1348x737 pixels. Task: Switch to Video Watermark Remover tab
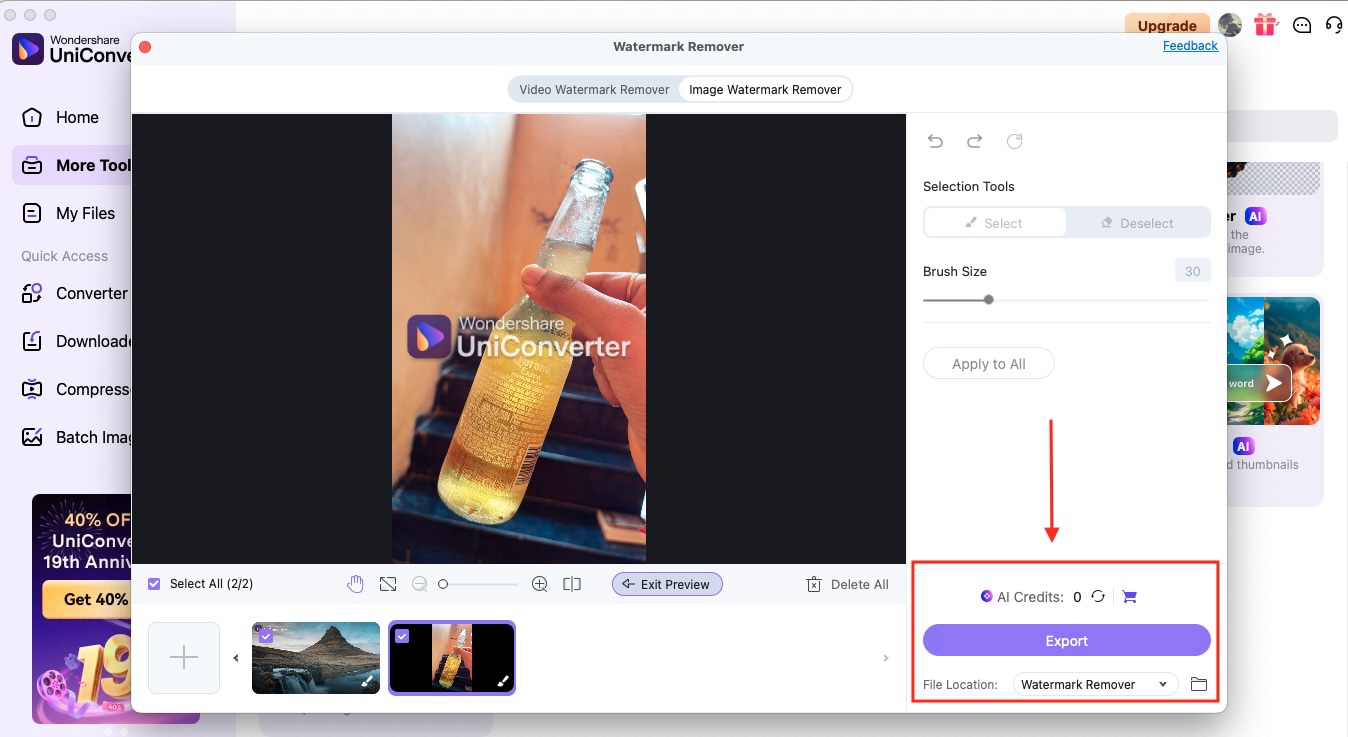pos(594,89)
